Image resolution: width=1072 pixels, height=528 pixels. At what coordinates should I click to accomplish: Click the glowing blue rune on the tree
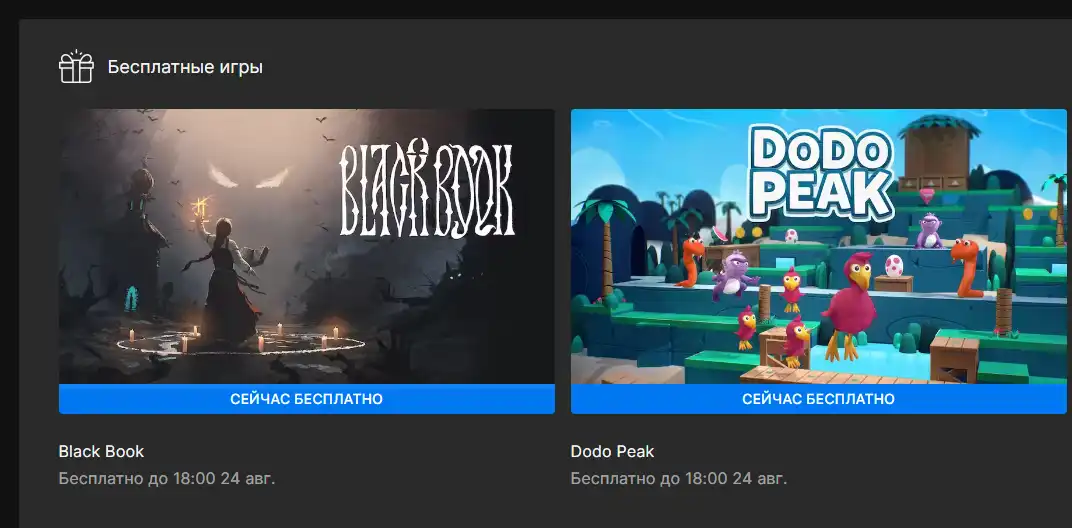131,298
